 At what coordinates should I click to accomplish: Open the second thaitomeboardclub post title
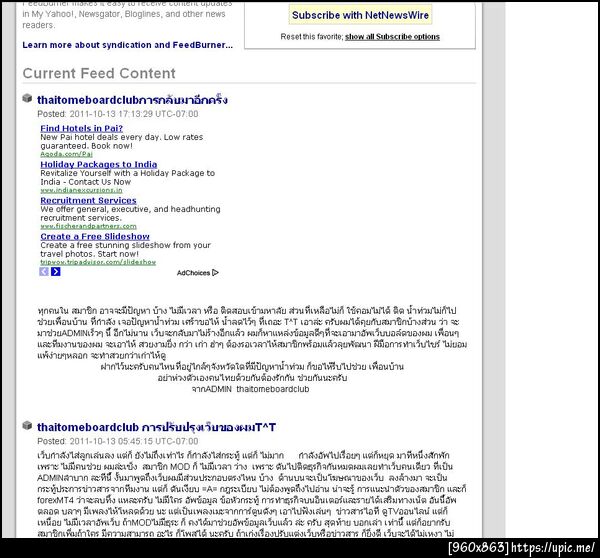coord(156,427)
